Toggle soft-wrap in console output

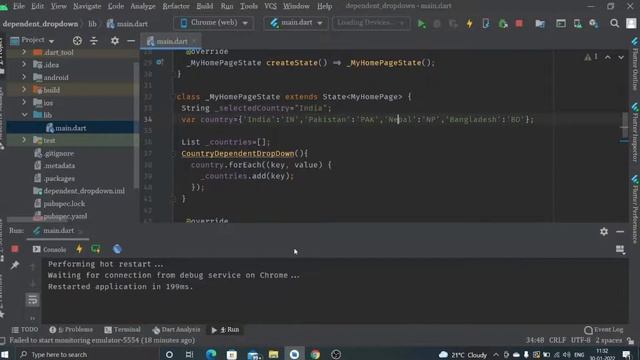click(x=33, y=300)
